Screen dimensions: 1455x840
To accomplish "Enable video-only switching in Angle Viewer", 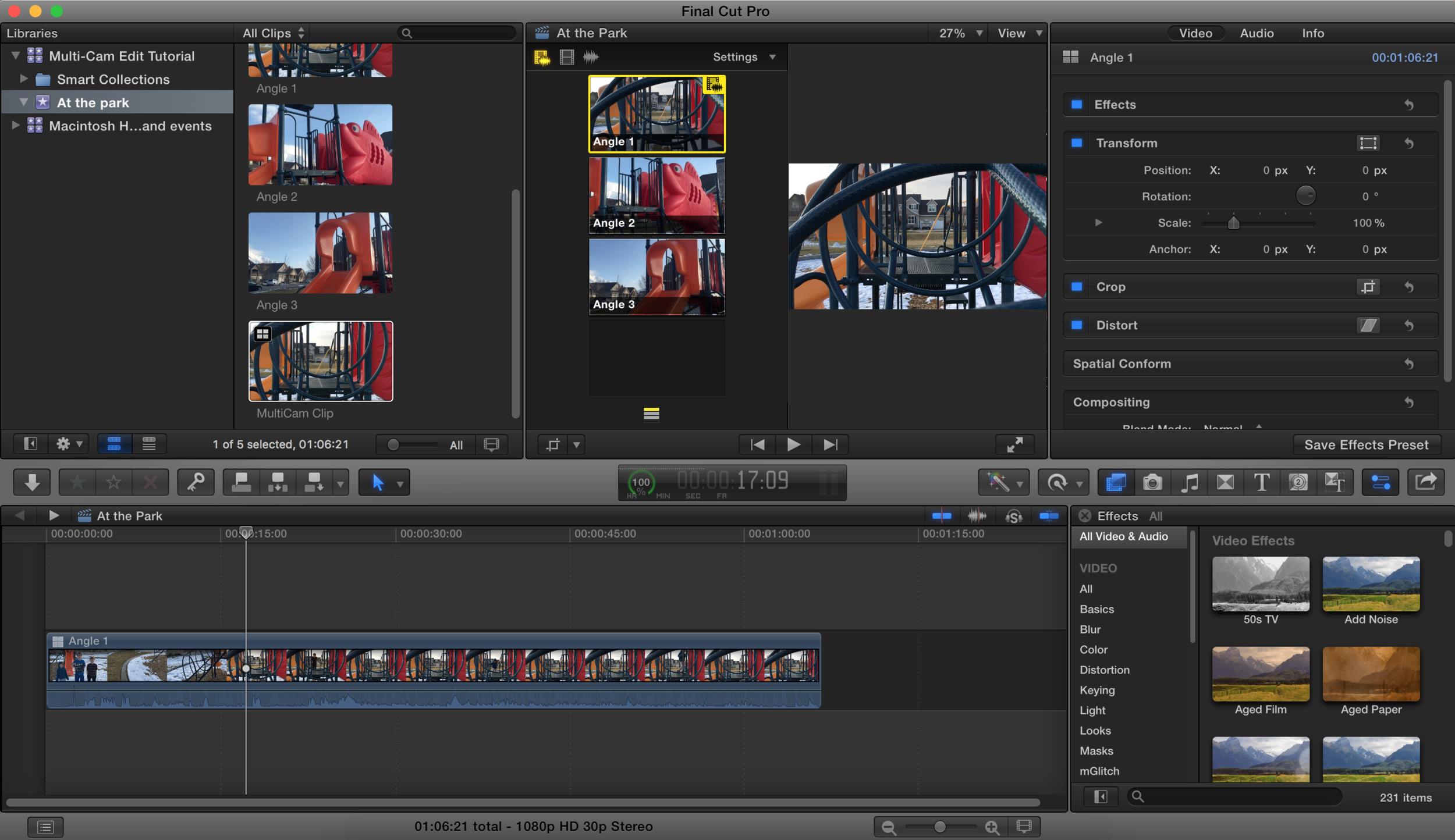I will (567, 57).
